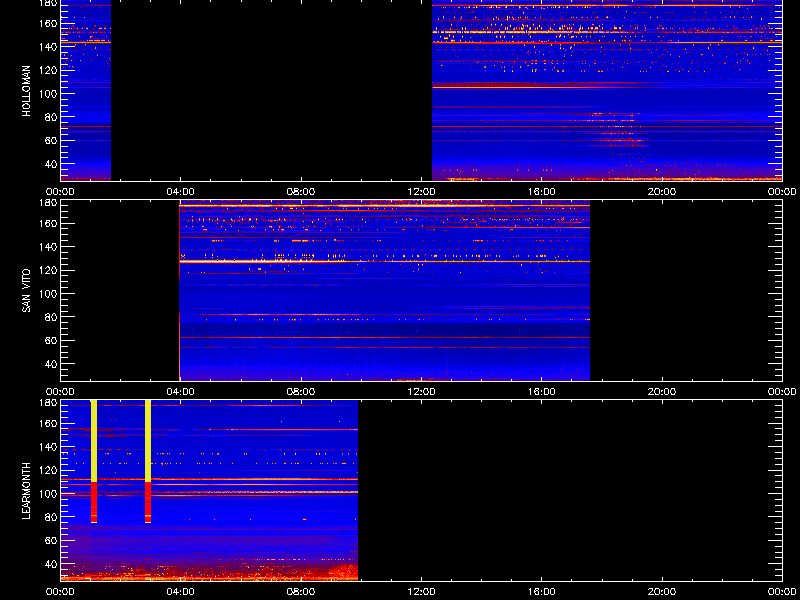800x600 pixels.
Task: Select the 04:00 label under the Holloman panel
Action: 181,192
